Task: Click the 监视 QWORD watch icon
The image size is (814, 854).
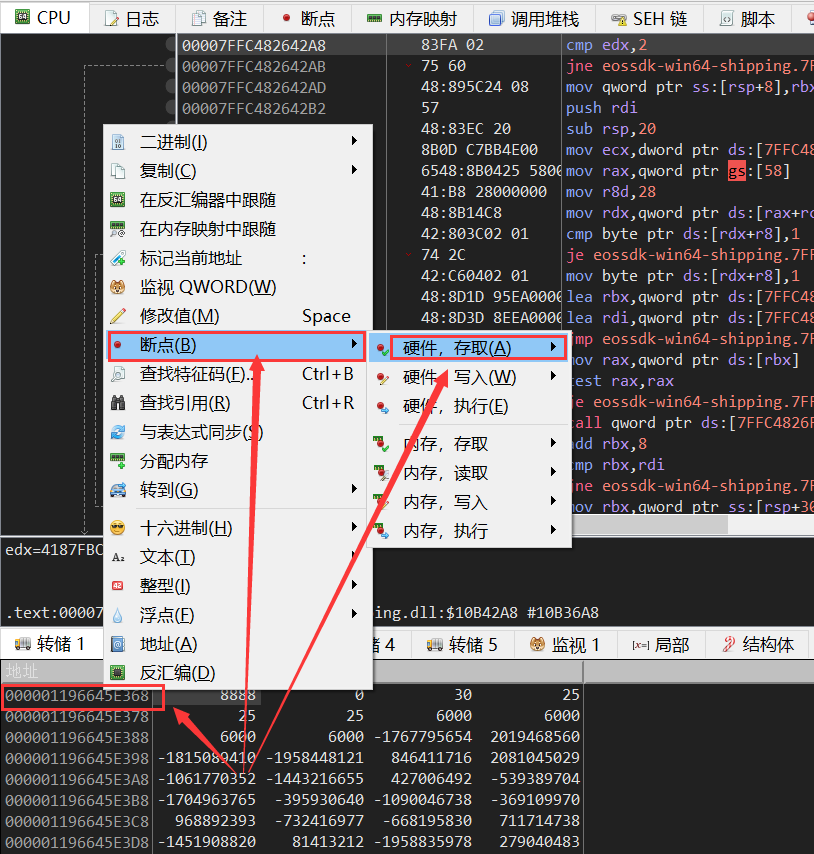Action: coord(118,287)
